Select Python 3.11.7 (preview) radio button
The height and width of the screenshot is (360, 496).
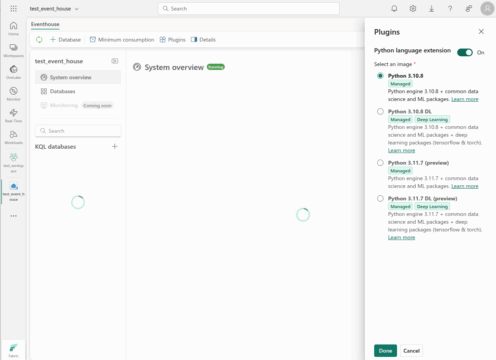pyautogui.click(x=380, y=163)
